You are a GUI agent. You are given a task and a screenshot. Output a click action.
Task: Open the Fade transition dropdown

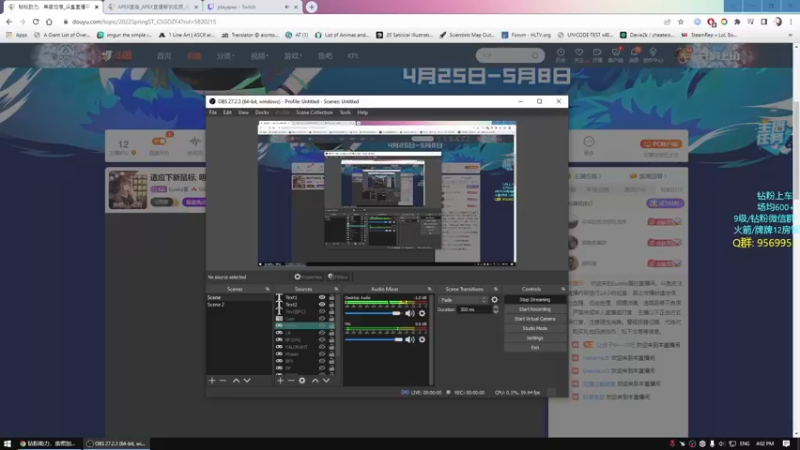[463, 300]
